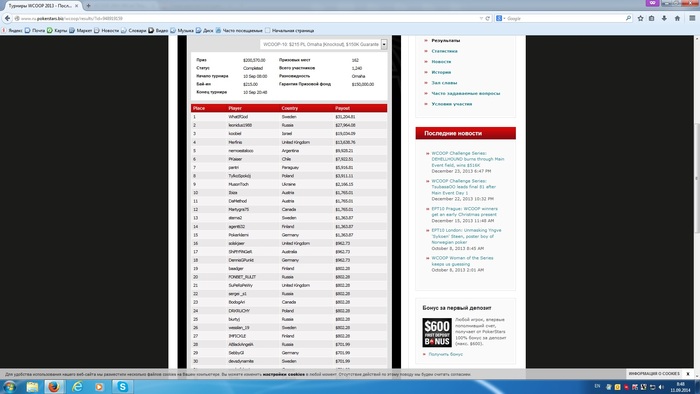This screenshot has height=394, width=700.
Task: Open the Музыка bookmark
Action: pos(182,30)
